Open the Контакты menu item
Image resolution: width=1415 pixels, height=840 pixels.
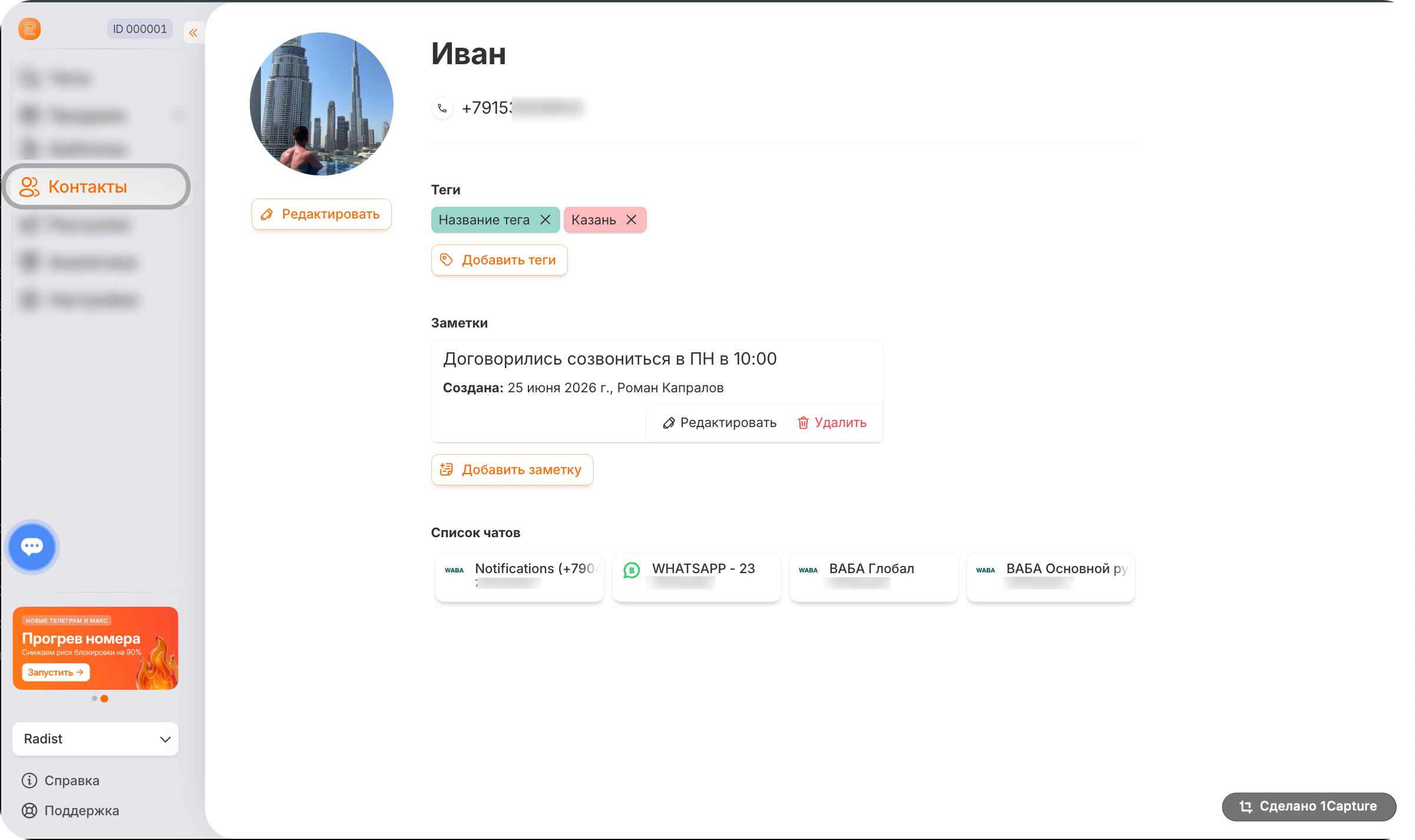point(97,187)
